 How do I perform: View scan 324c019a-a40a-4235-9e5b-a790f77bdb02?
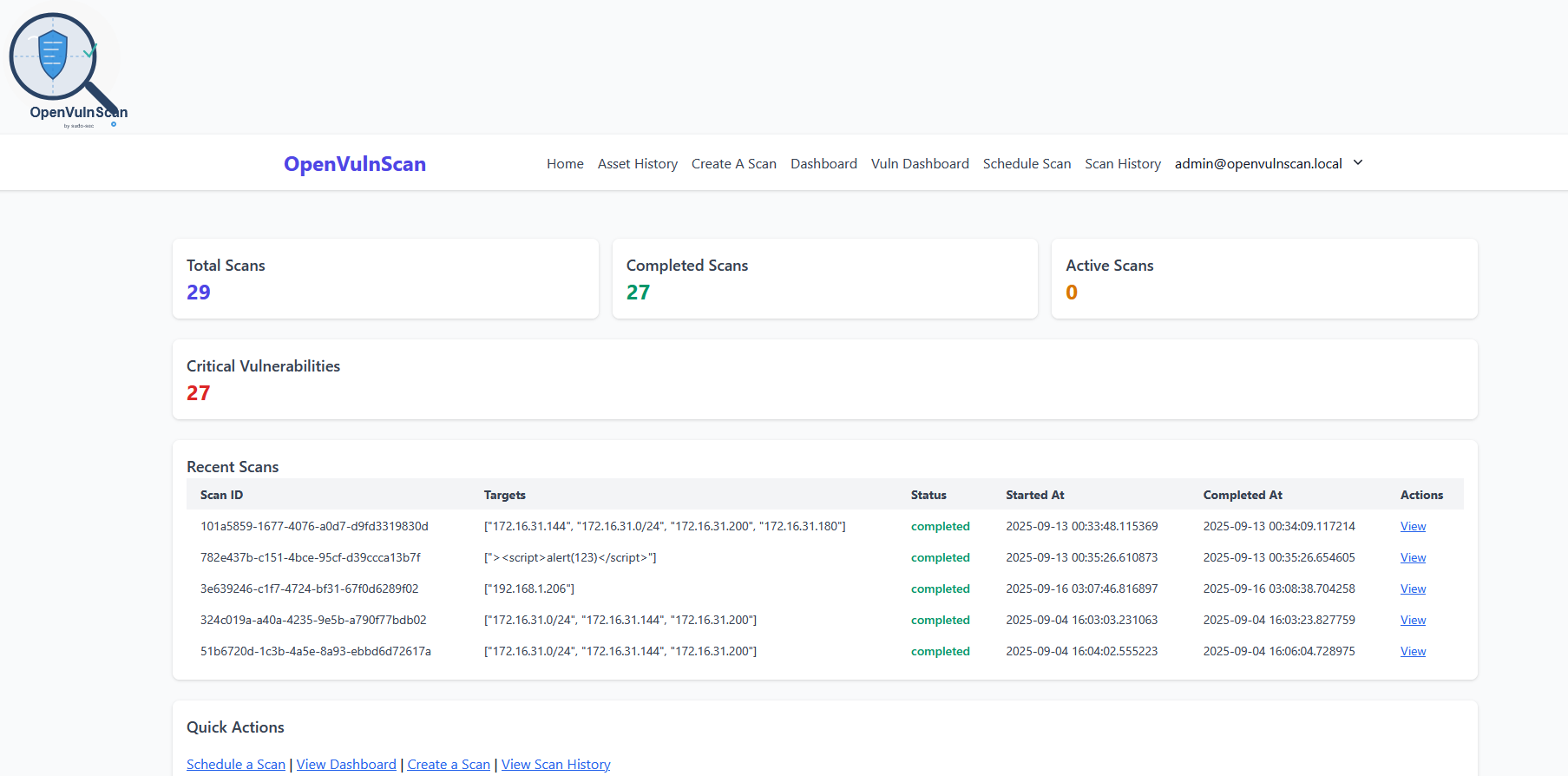(1413, 620)
